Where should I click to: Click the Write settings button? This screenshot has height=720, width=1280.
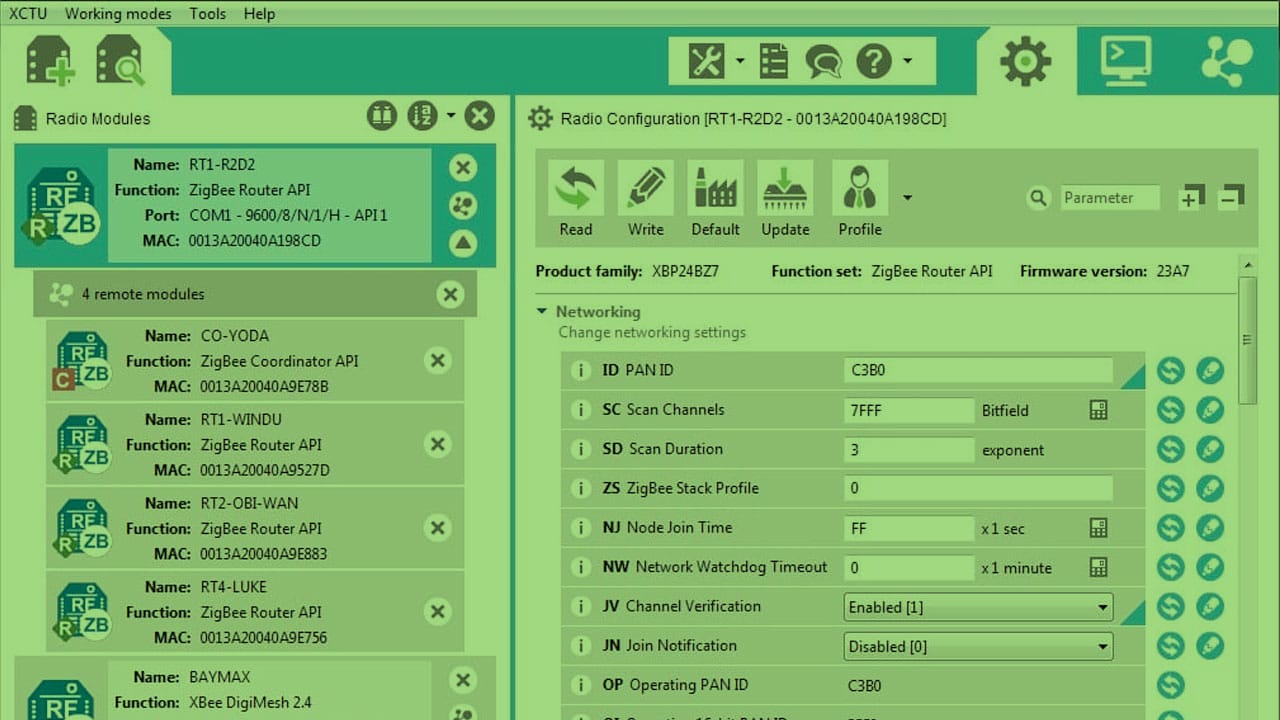[646, 199]
